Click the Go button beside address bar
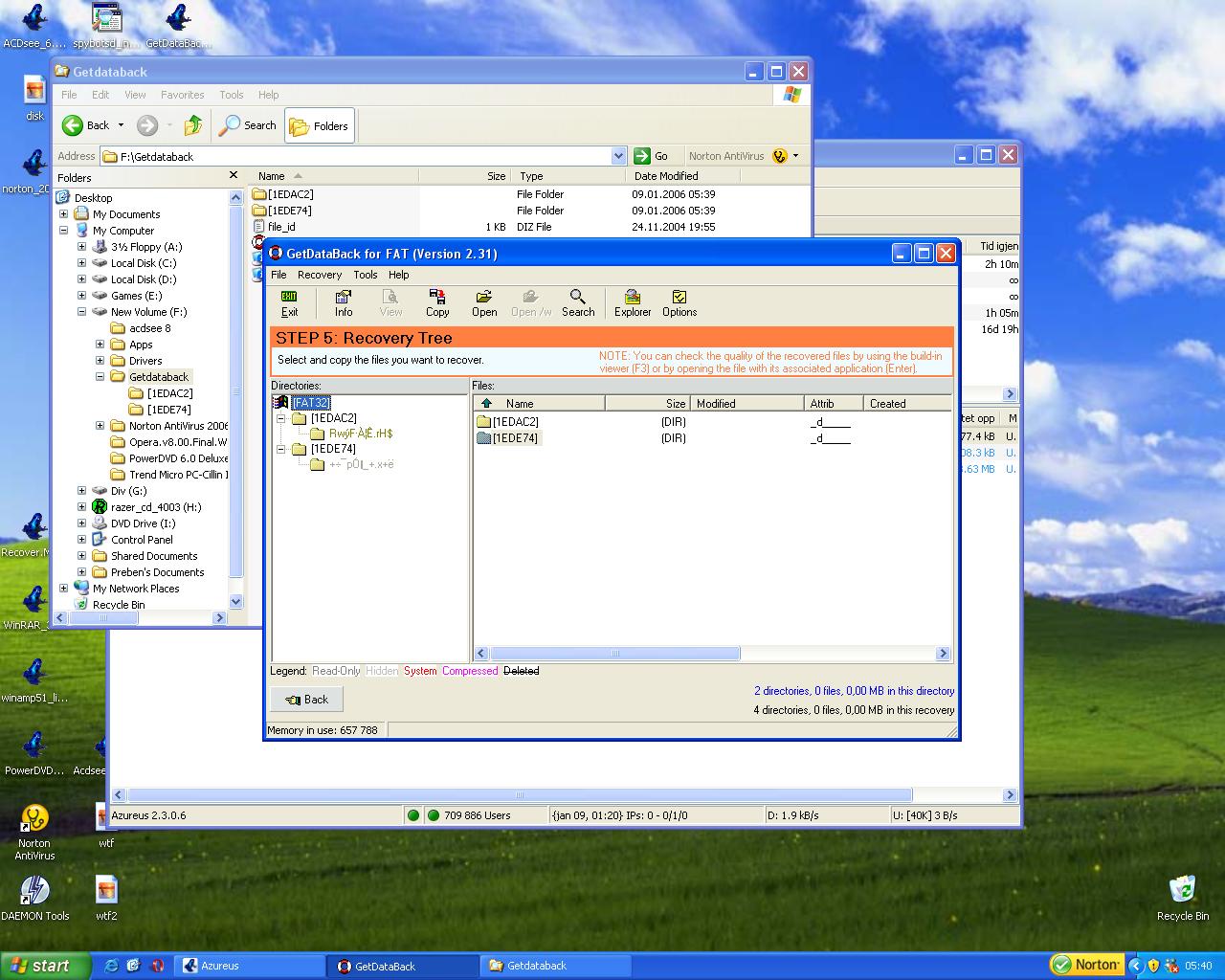This screenshot has width=1225, height=980. [x=651, y=156]
